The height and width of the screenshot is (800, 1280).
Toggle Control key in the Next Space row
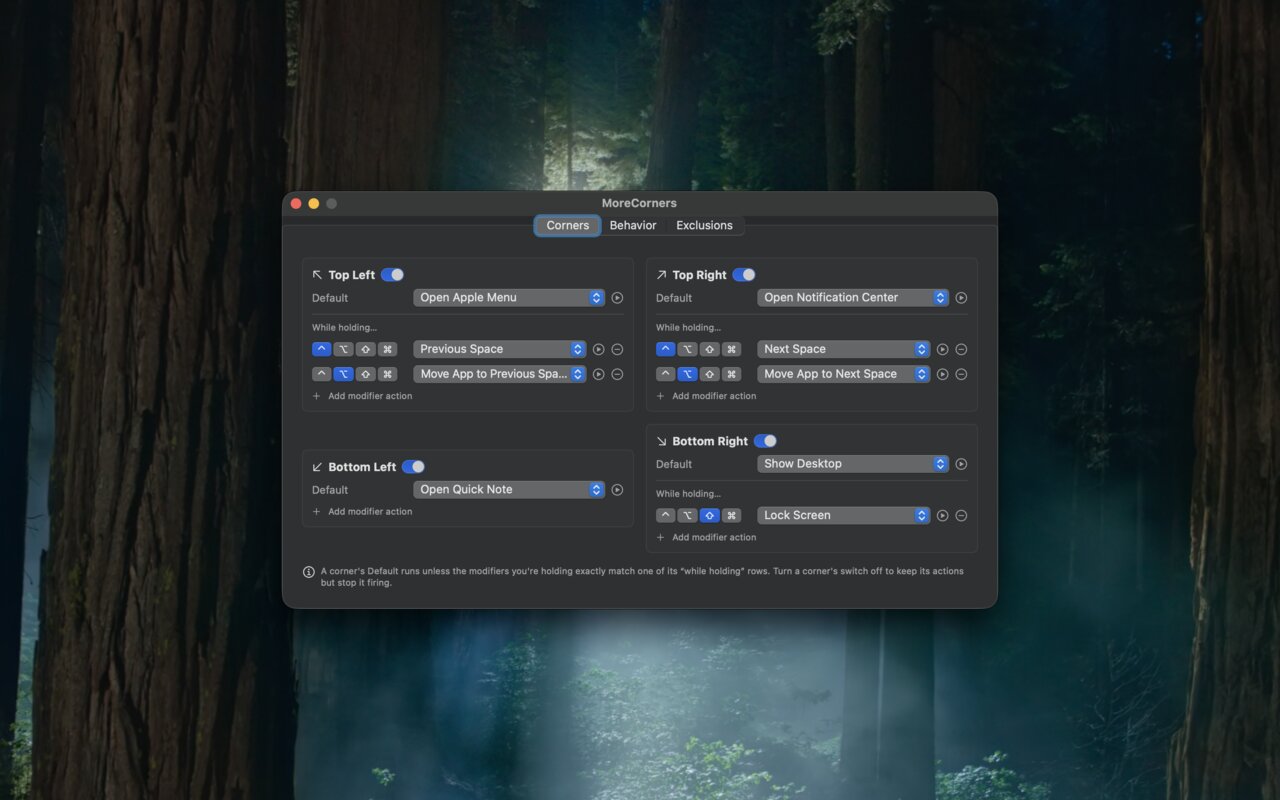[x=665, y=349]
